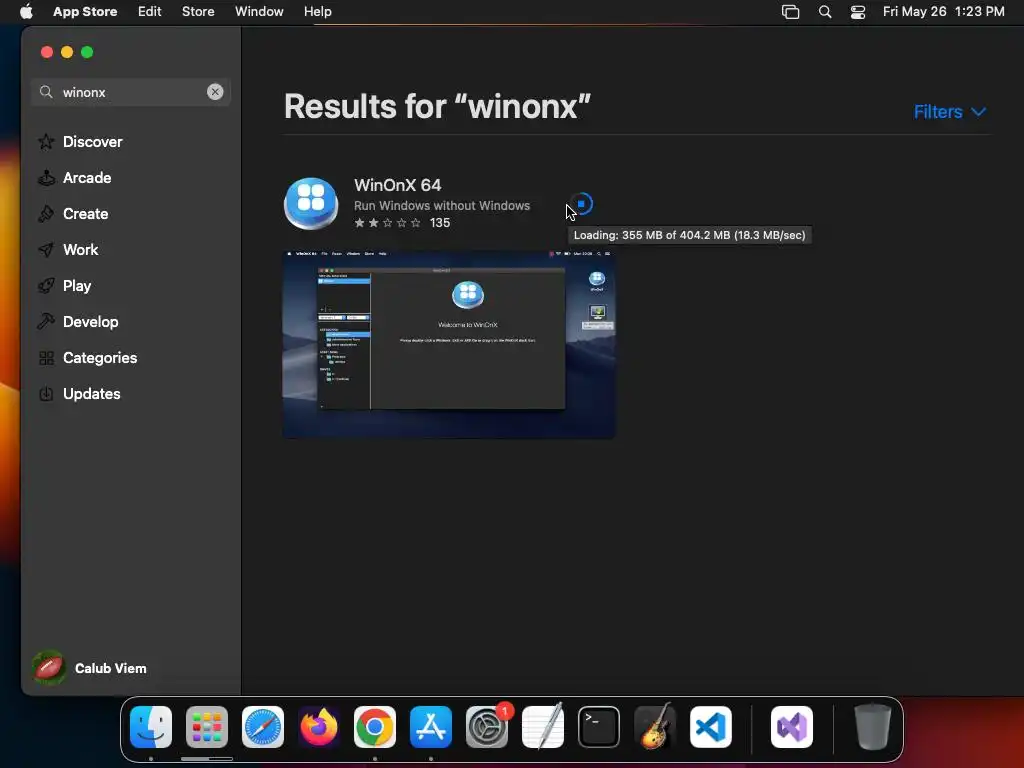Open the Window menu
The width and height of the screenshot is (1024, 768).
coord(259,11)
